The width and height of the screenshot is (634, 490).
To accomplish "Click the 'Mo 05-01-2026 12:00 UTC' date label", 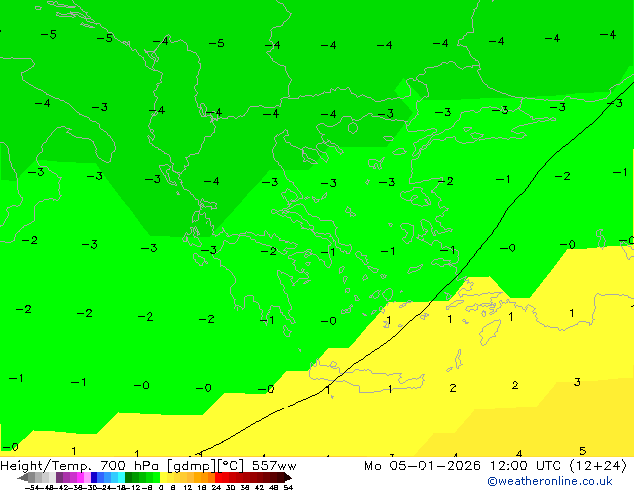I will tap(462, 466).
